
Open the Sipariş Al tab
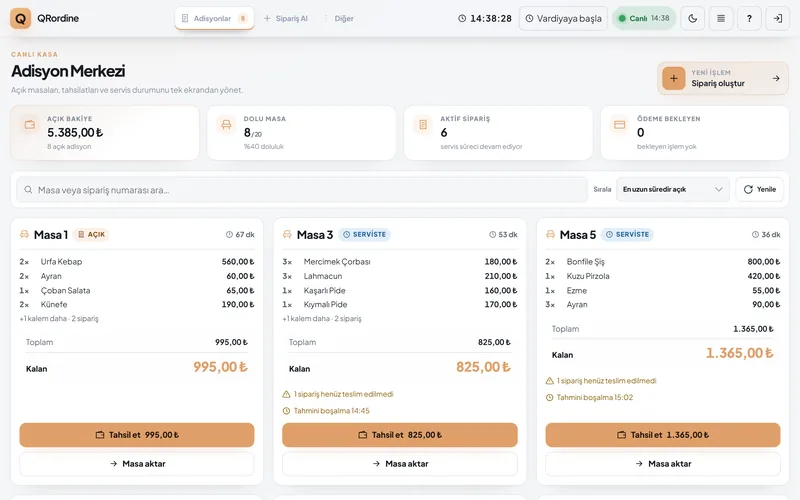tap(286, 18)
